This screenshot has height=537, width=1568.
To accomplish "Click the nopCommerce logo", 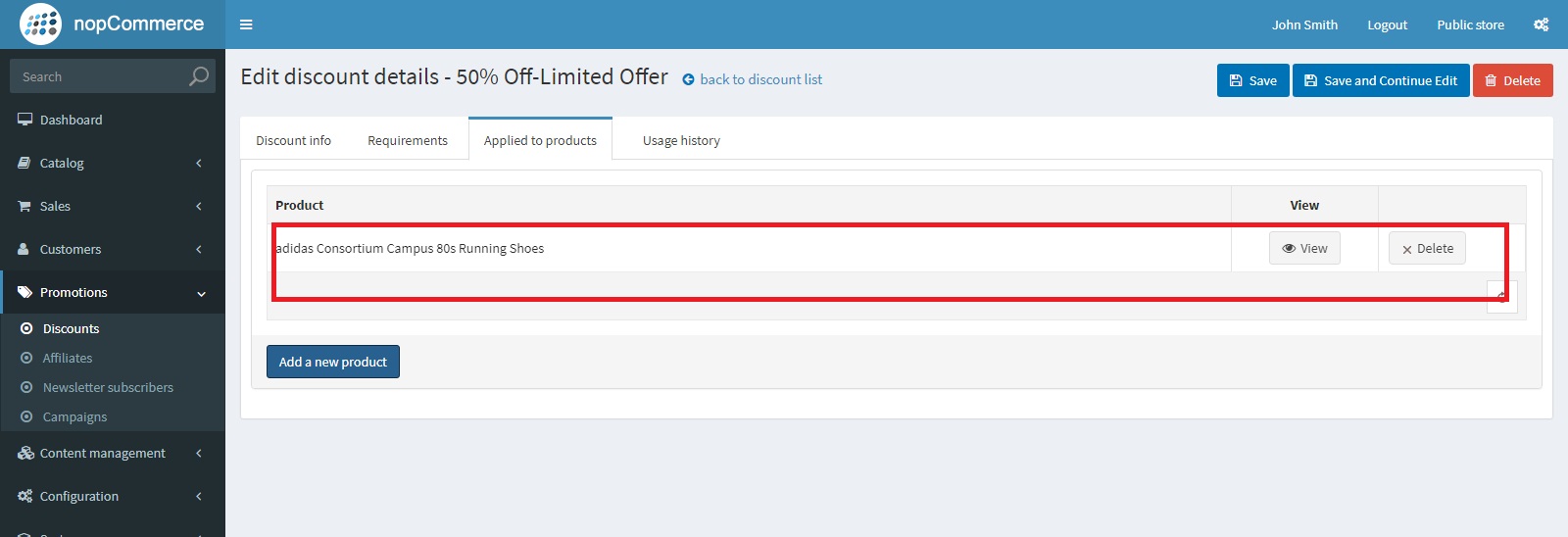I will tap(113, 24).
